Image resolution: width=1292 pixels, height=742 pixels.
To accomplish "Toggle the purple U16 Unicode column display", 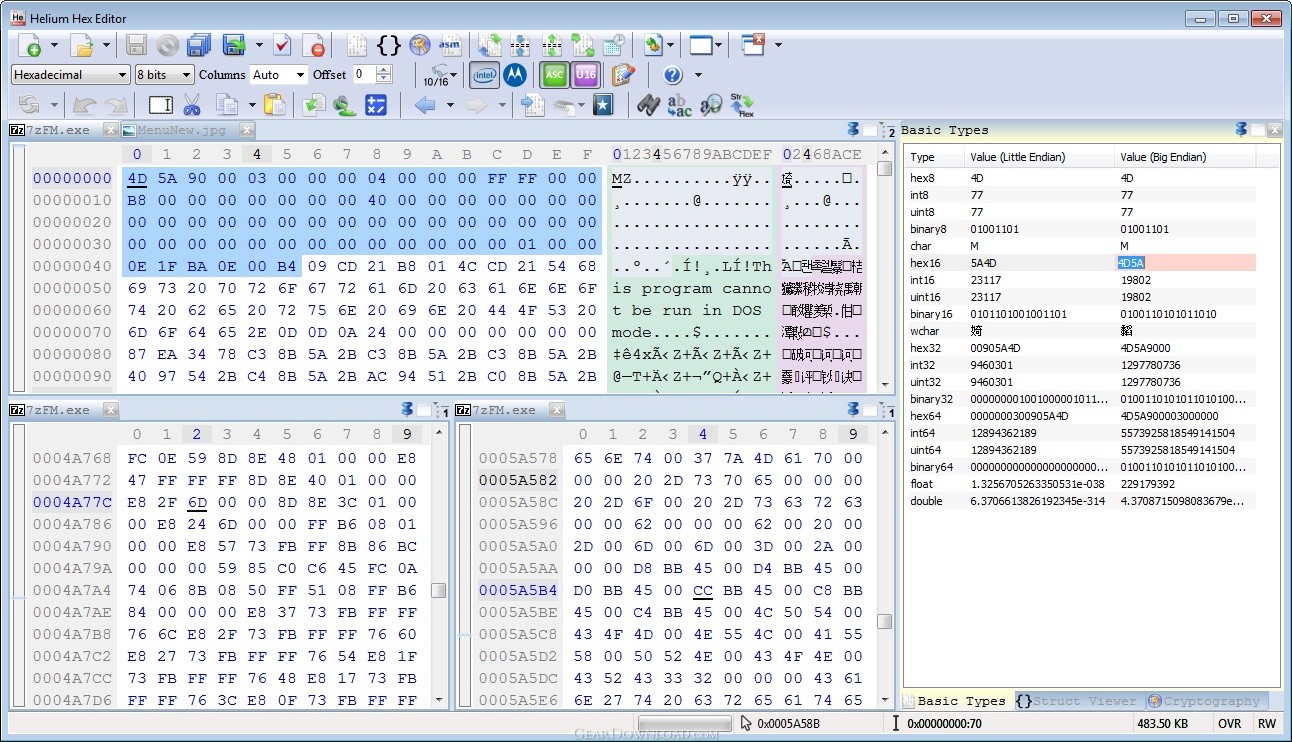I will tap(585, 75).
